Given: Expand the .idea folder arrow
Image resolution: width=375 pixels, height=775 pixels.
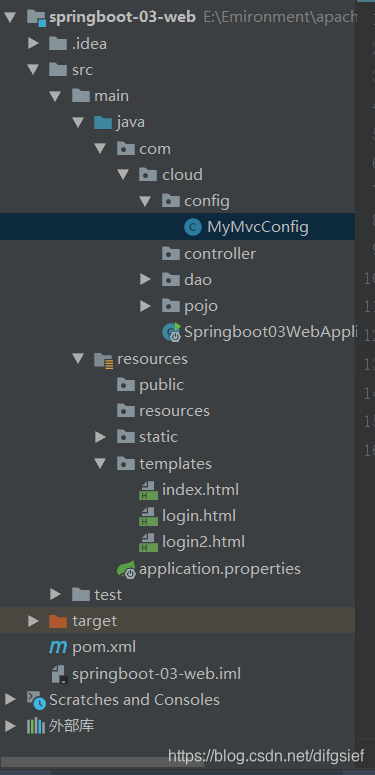Looking at the screenshot, I should click(33, 44).
